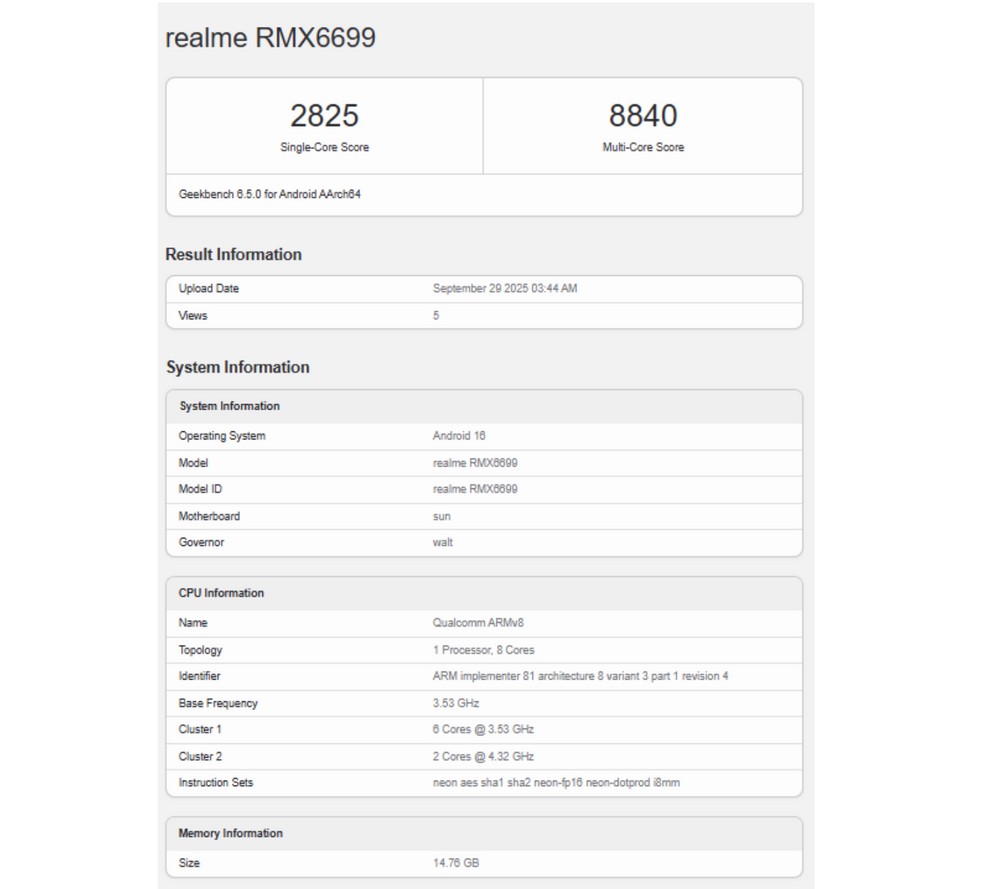Screen dimensions: 1000x889
Task: Click the 2825 single-core score
Action: tap(324, 116)
